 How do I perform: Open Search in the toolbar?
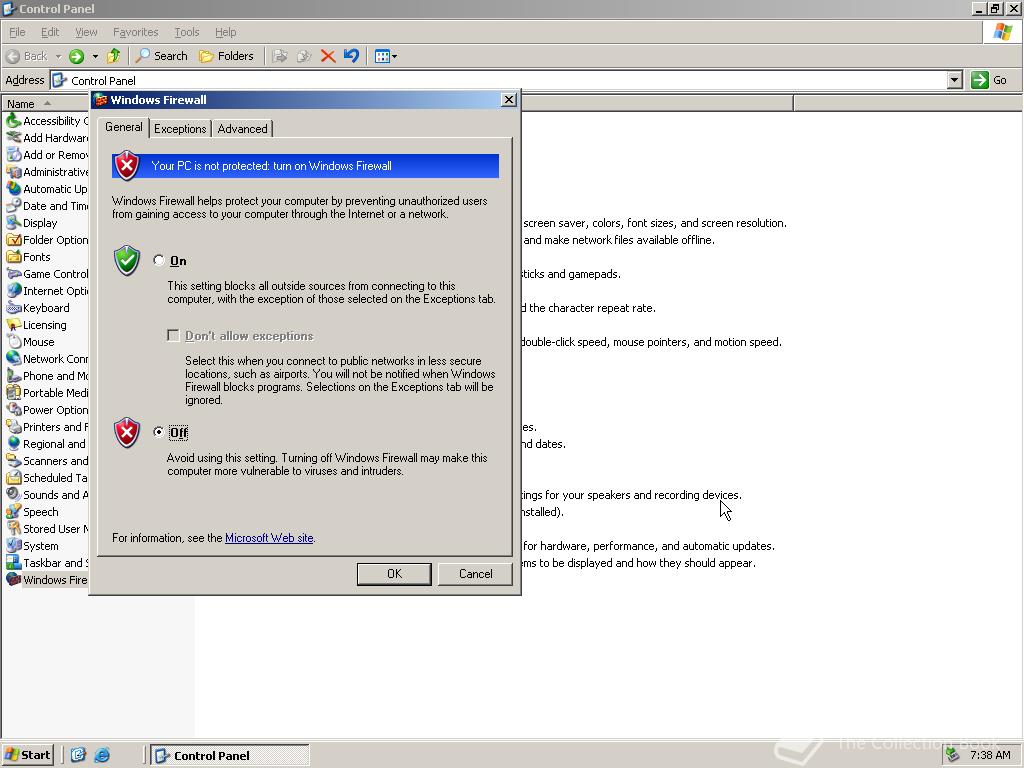pos(161,56)
